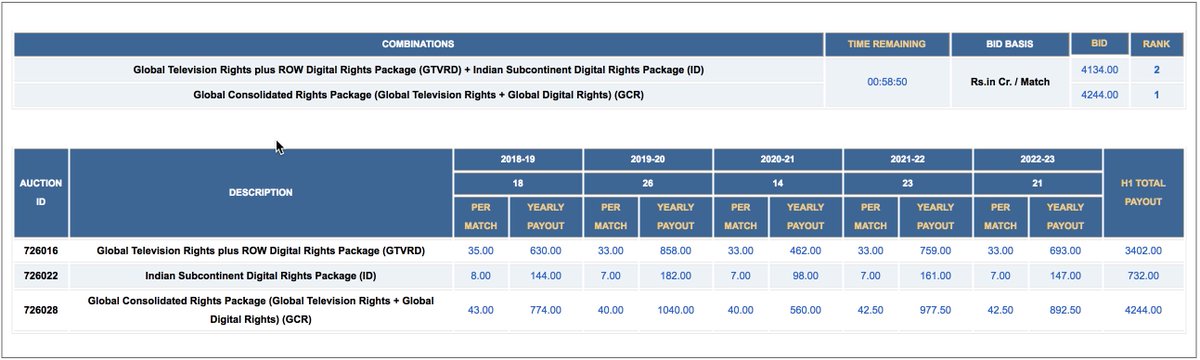Open the 774.00 yearly payout value
This screenshot has height=360, width=1200.
coord(546,310)
